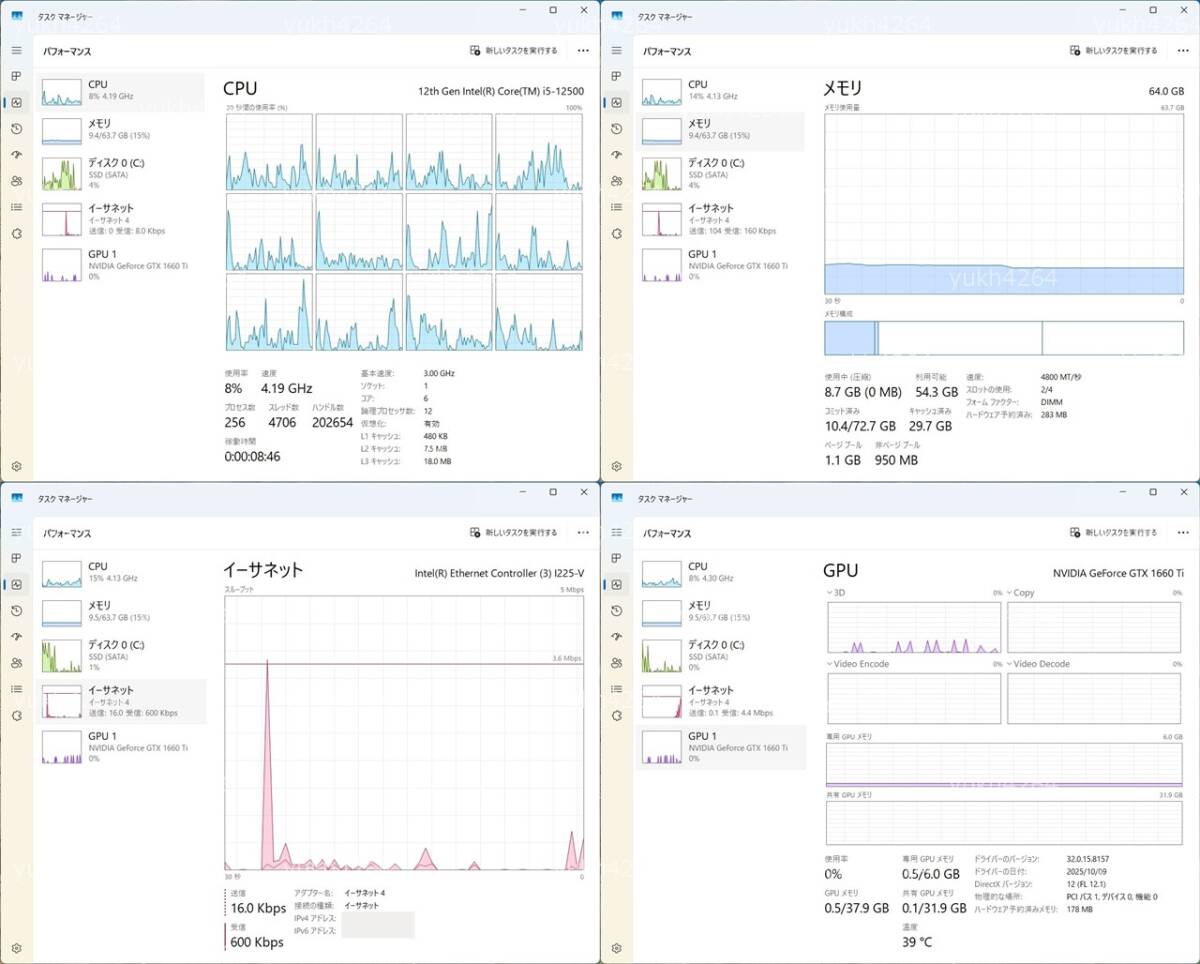
Task: Click 新しいタスクを実行する in the Memory window
Action: point(1113,50)
